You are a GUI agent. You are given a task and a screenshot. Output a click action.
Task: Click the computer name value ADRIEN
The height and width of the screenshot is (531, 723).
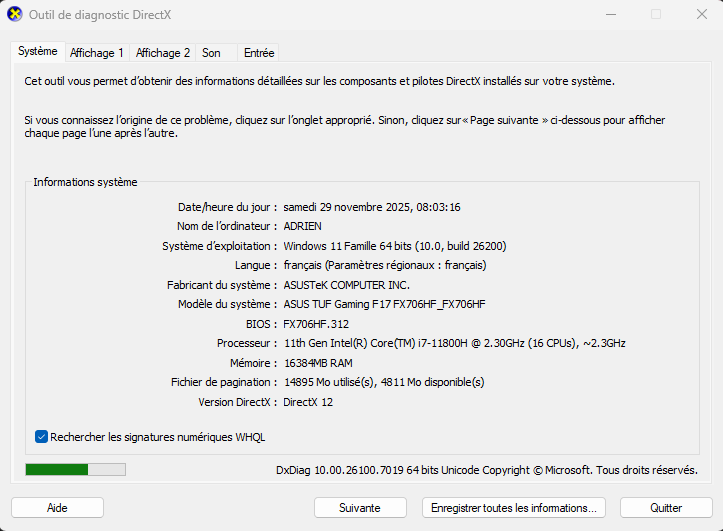[x=303, y=226]
